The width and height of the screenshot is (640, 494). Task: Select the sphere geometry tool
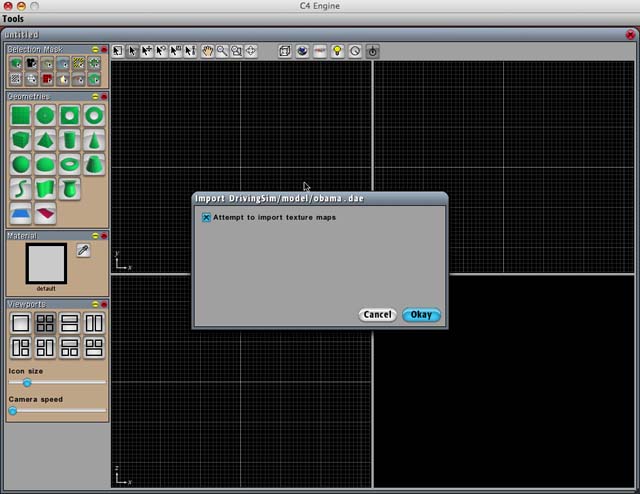20,164
